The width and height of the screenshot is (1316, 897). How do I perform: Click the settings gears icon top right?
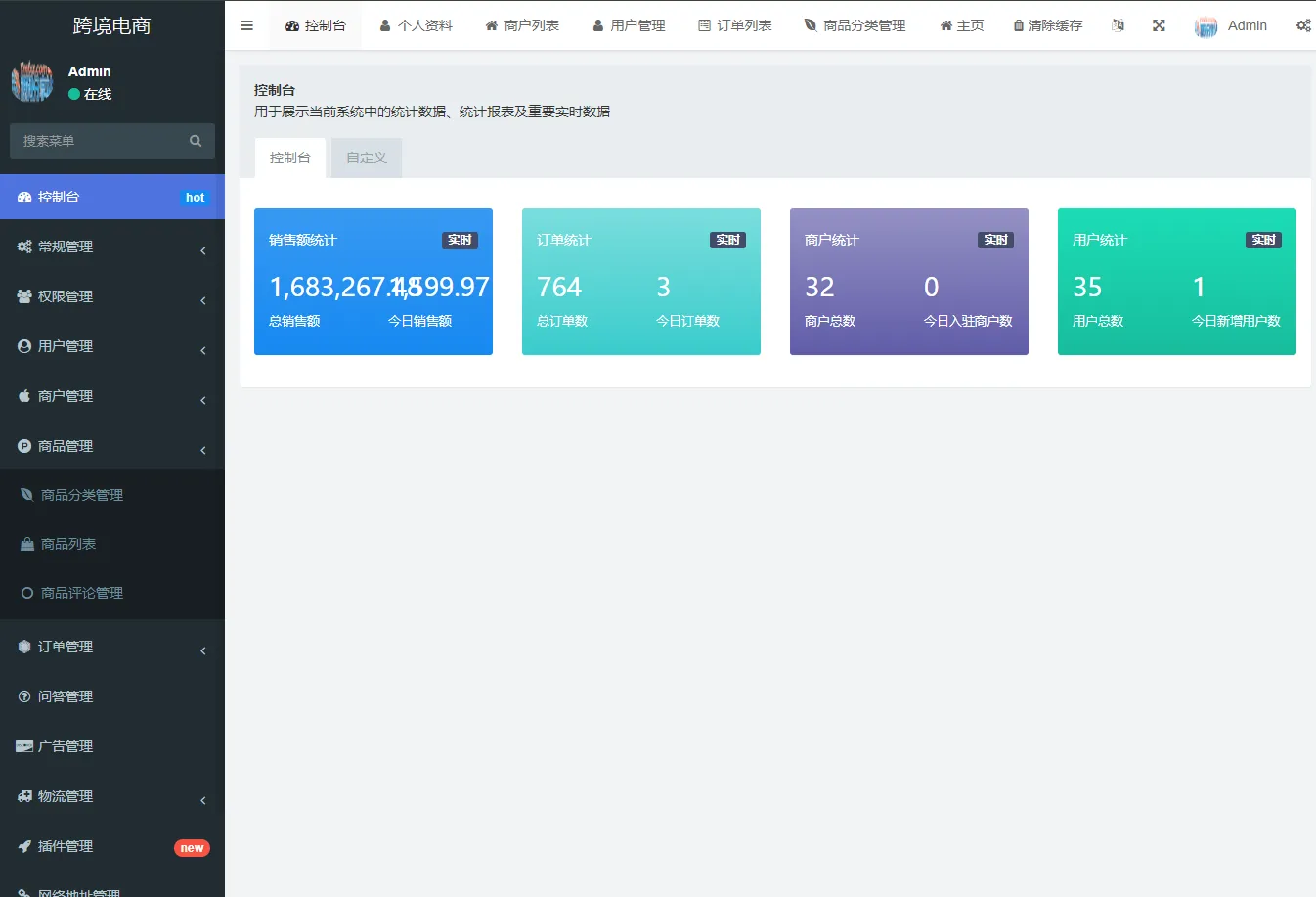(x=1303, y=25)
